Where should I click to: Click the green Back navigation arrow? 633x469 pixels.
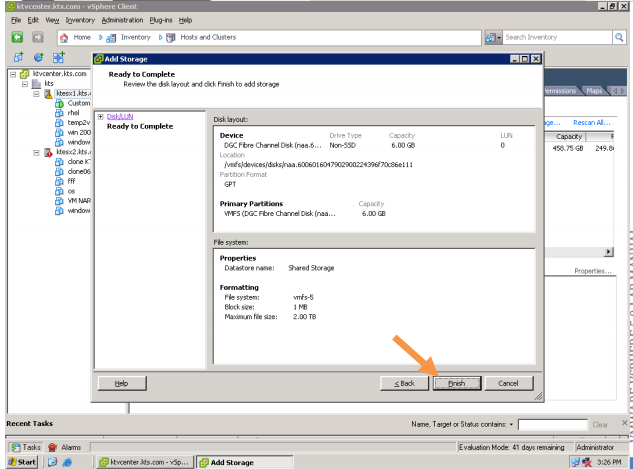[x=17, y=38]
